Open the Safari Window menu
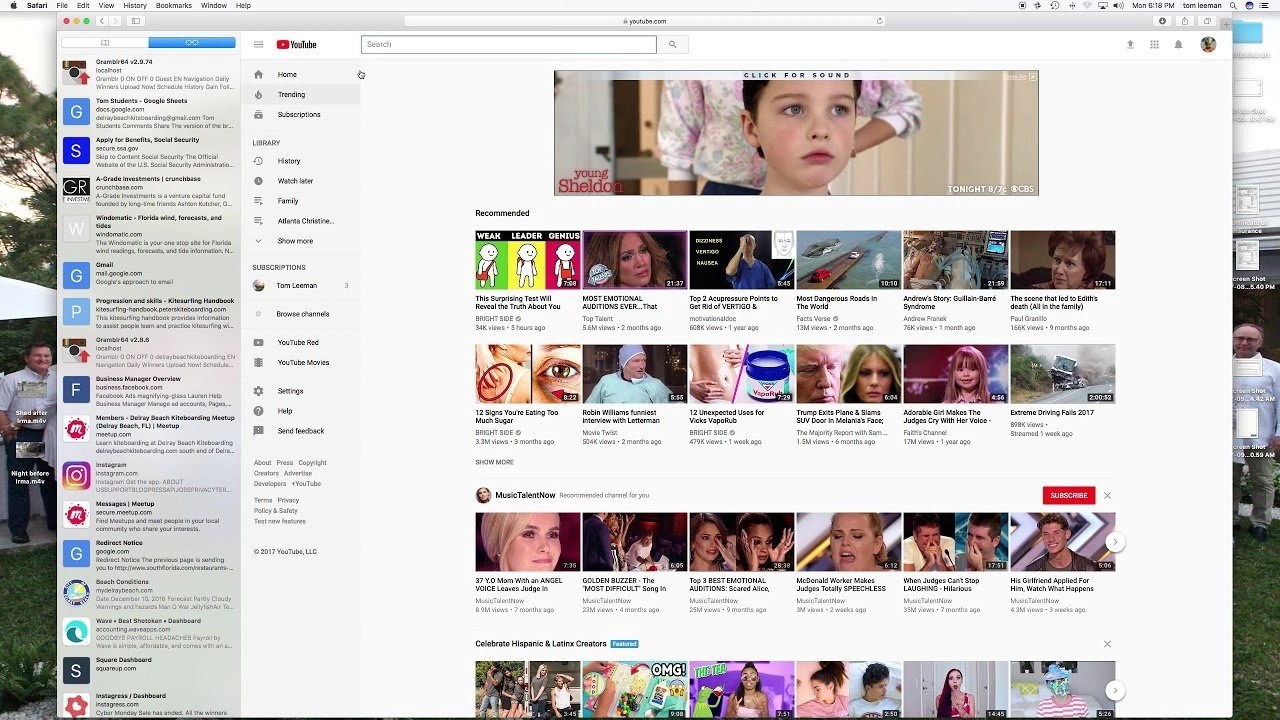 point(213,5)
